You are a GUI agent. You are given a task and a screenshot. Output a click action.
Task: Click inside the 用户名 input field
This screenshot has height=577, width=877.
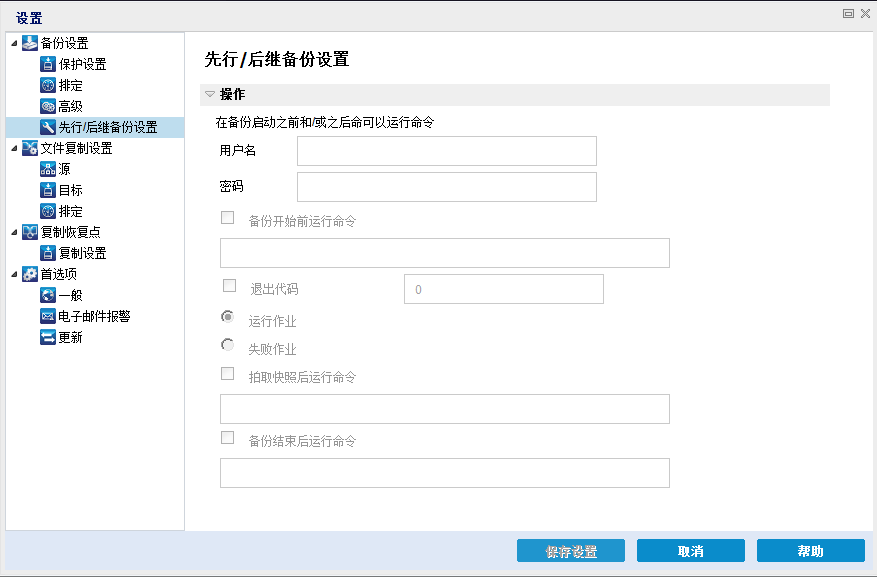446,151
